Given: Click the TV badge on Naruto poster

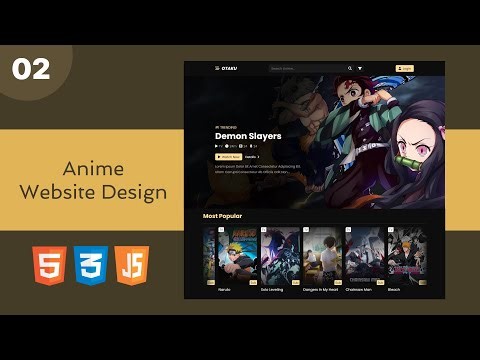Looking at the screenshot, I should (x=221, y=230).
